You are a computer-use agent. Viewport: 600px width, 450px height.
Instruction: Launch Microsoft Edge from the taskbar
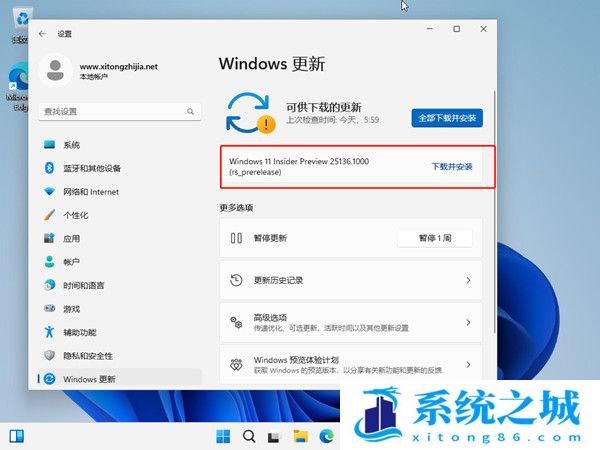(326, 436)
